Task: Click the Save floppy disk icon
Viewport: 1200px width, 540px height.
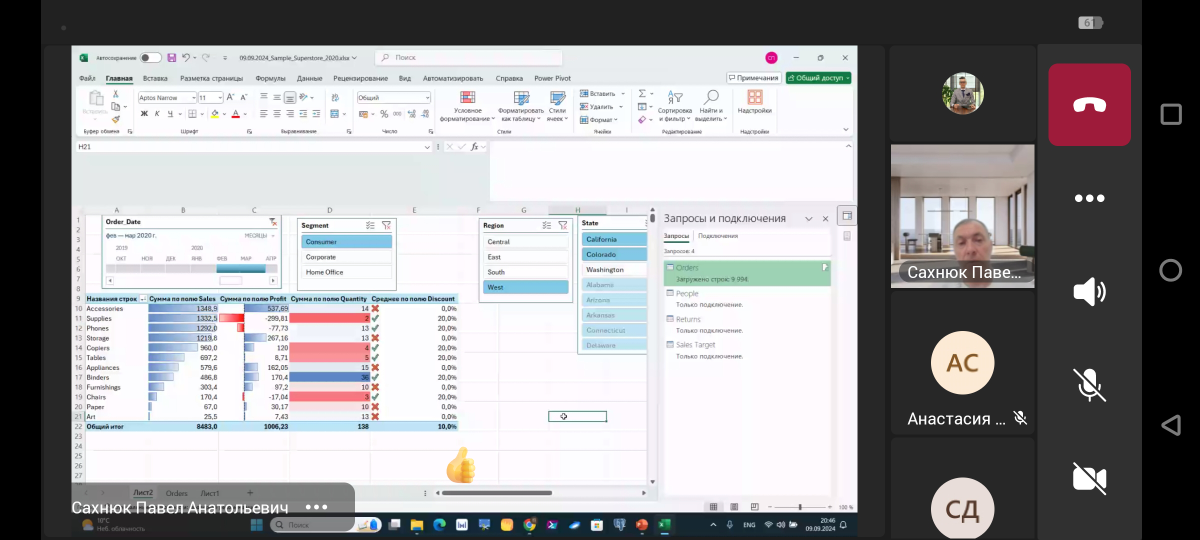Action: (x=172, y=58)
